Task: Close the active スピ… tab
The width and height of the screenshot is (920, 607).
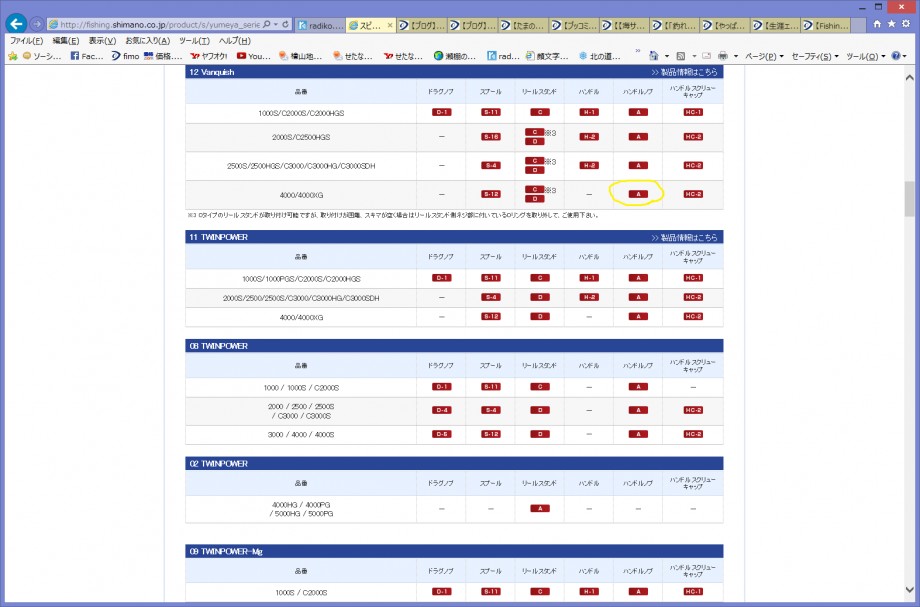Action: 390,25
